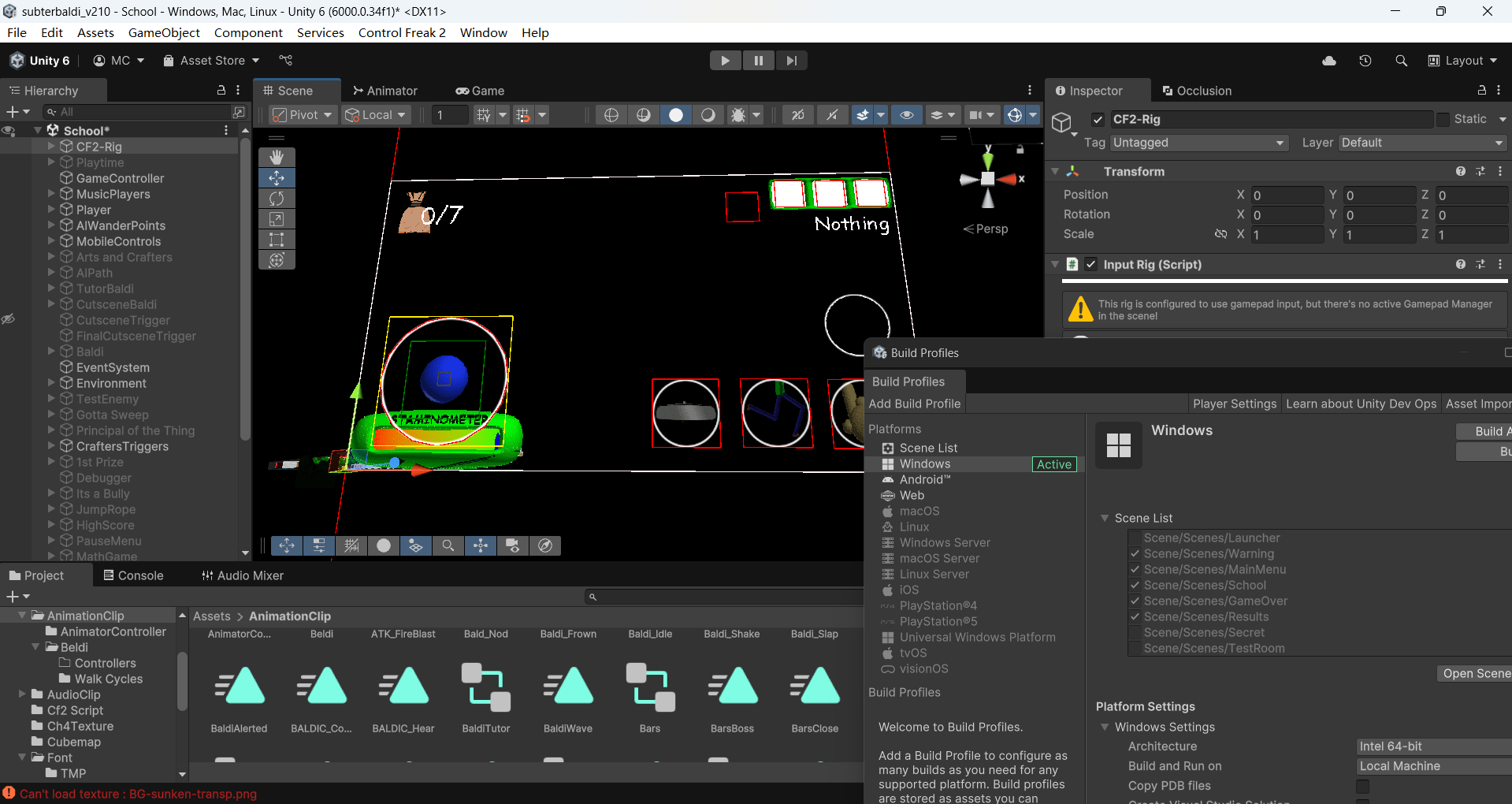Click the Play button
Viewport: 1512px width, 804px height.
pyautogui.click(x=725, y=61)
